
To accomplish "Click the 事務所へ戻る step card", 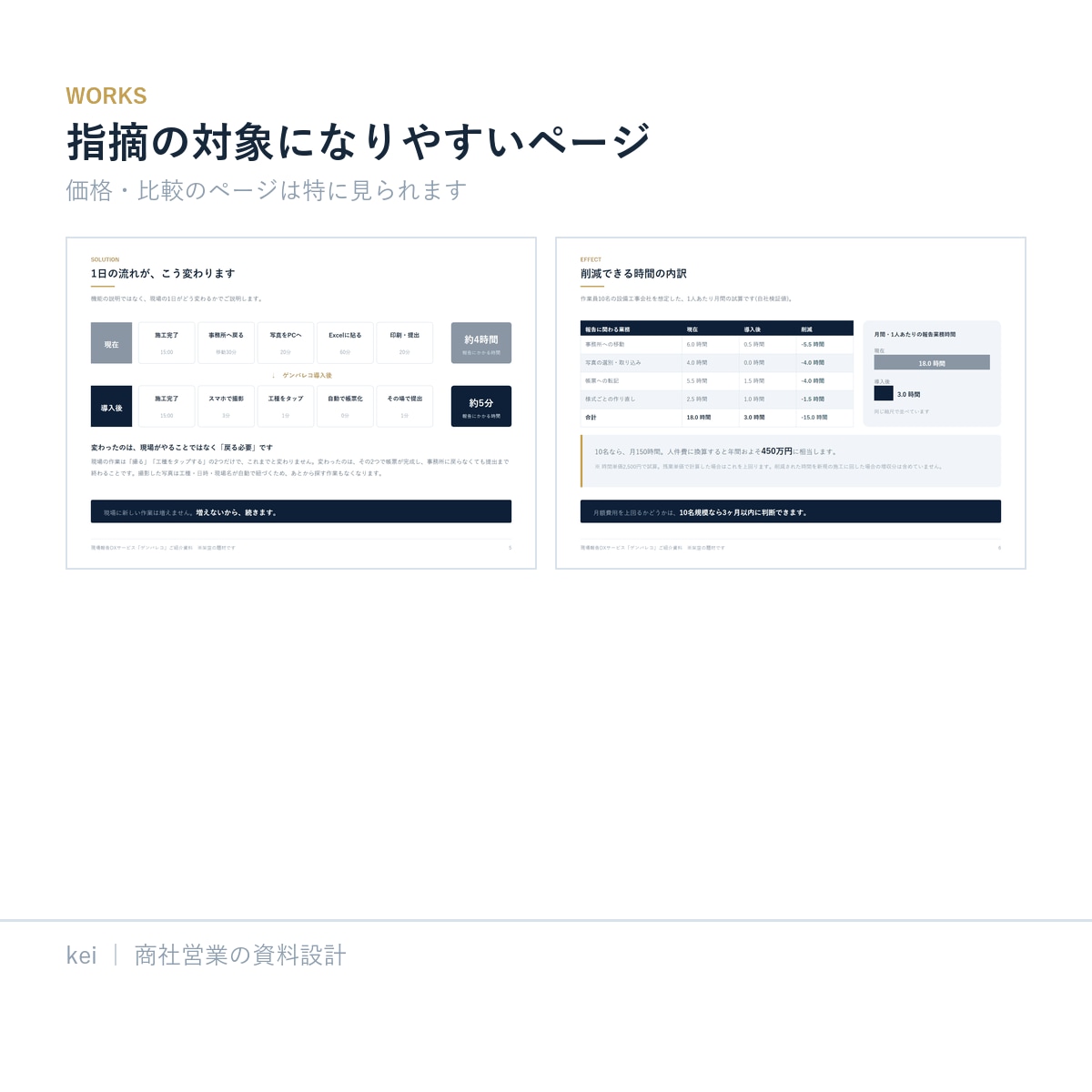I will [x=226, y=343].
